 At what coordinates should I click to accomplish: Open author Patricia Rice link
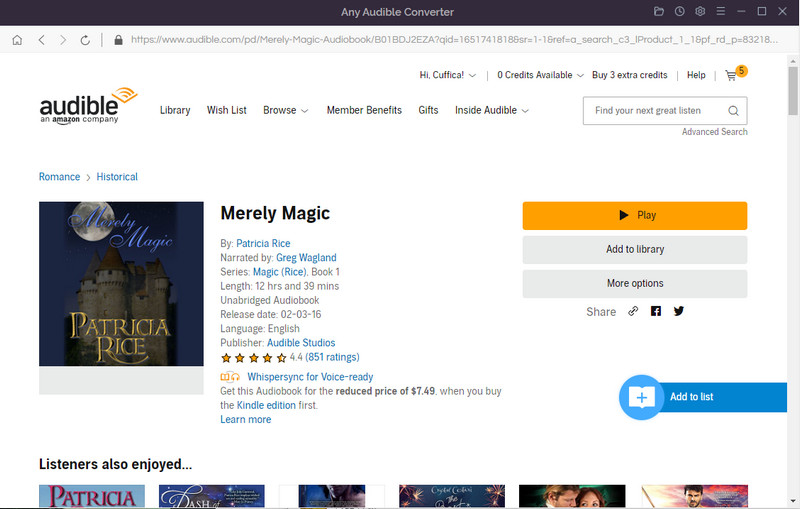(263, 243)
